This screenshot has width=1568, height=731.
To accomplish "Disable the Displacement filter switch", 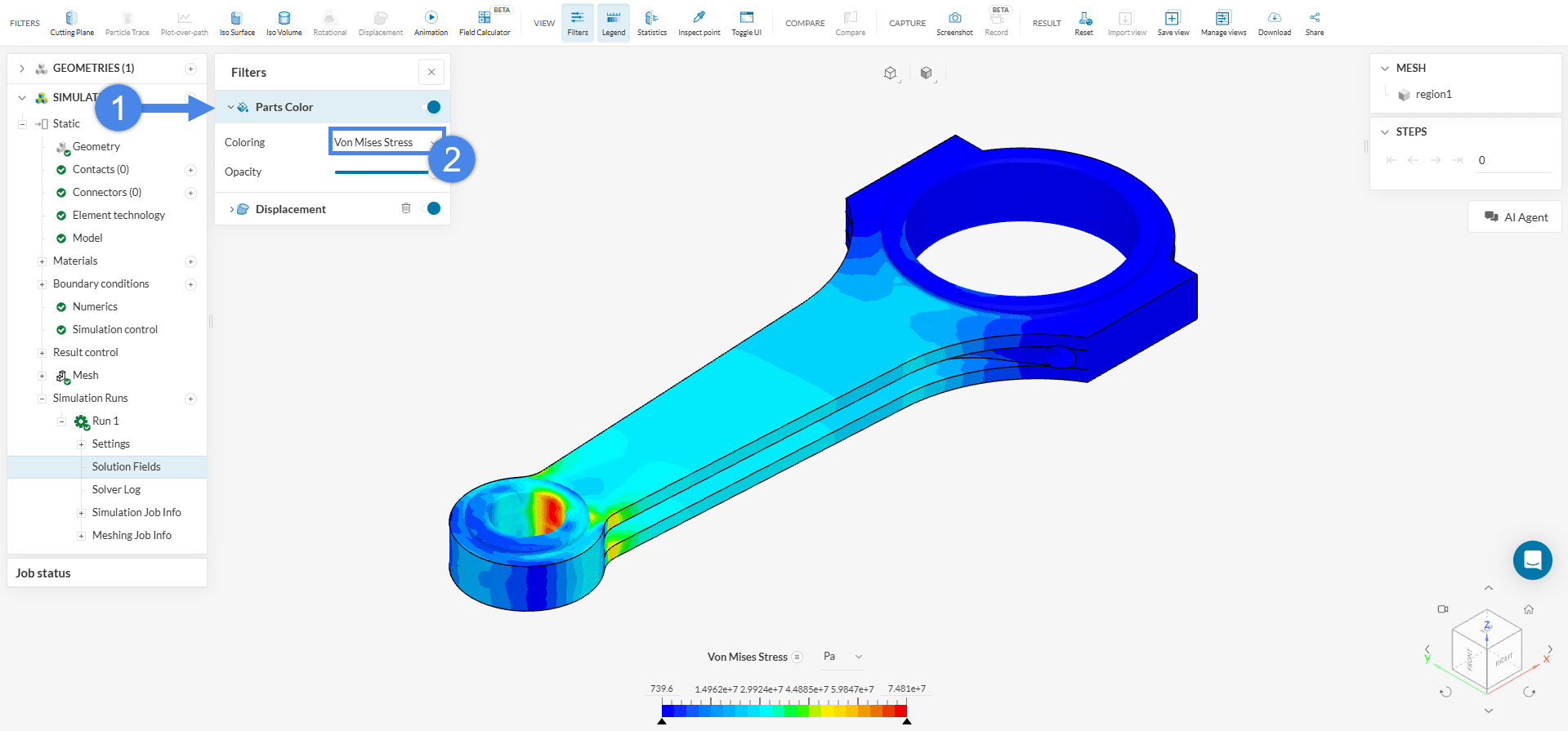I will click(x=431, y=208).
